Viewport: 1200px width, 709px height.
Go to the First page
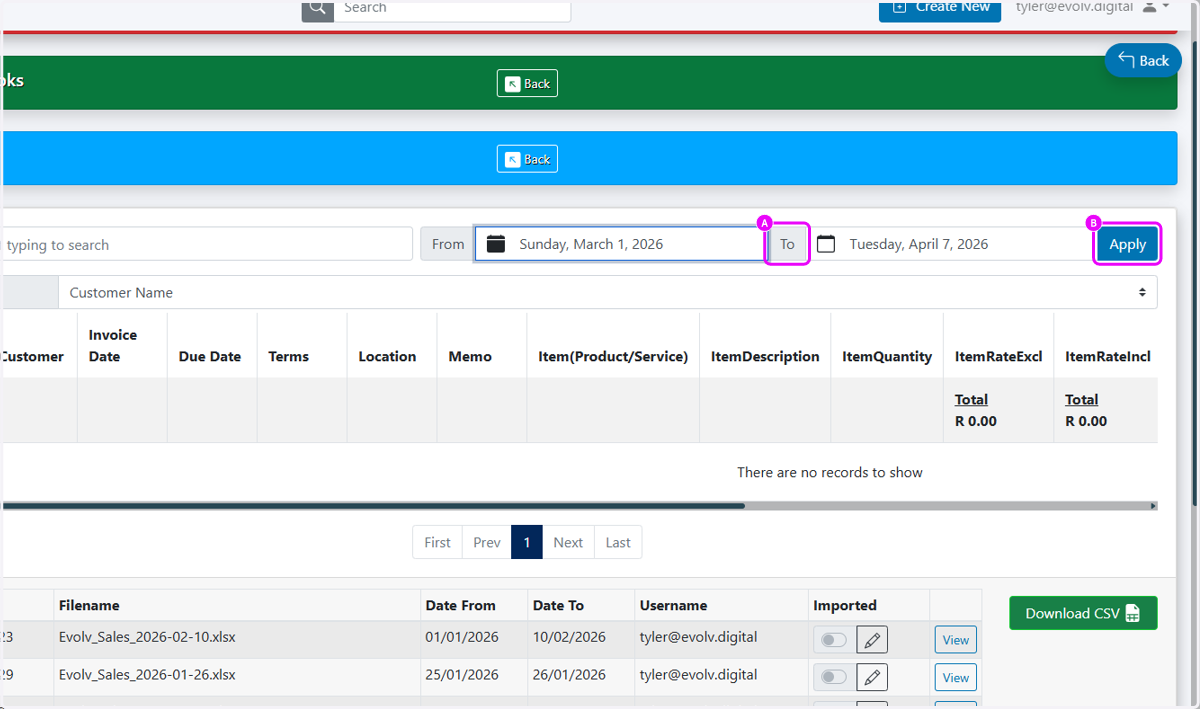tap(437, 542)
